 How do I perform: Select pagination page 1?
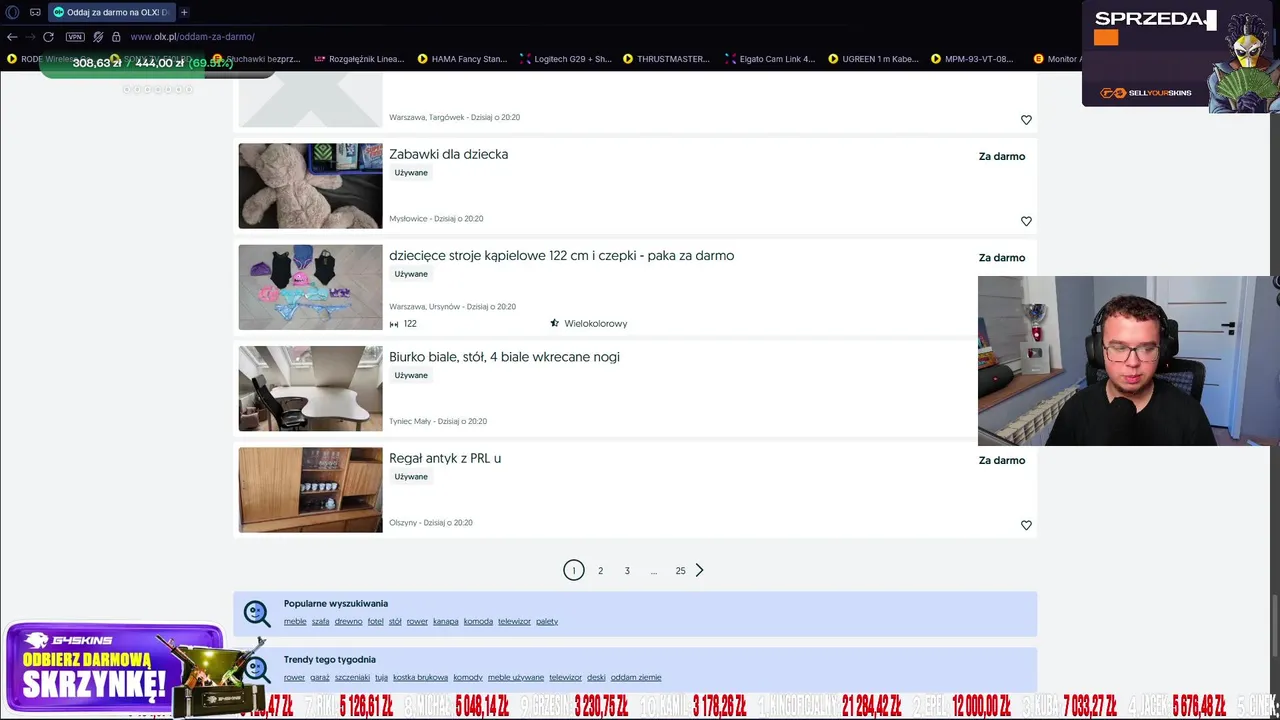(x=573, y=570)
